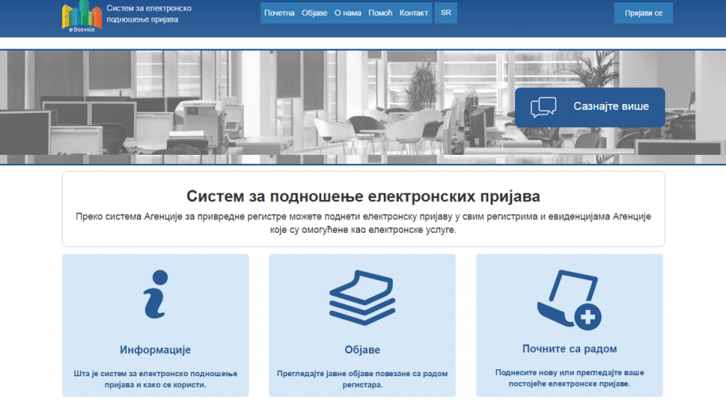Click heading Систем за подношење електронских пријава
726x400 pixels.
pyautogui.click(x=363, y=196)
